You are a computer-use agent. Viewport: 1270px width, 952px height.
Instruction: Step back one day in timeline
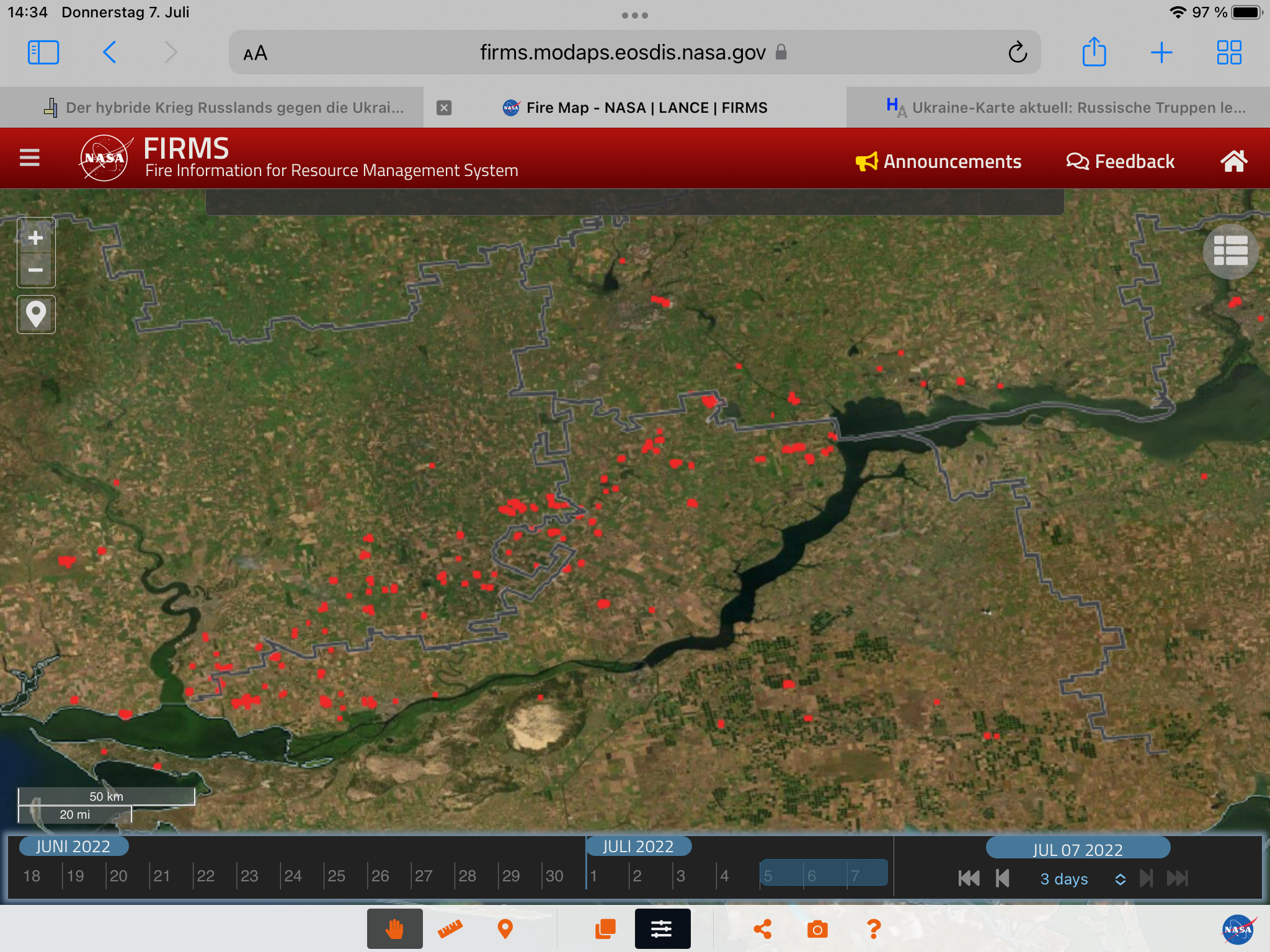pyautogui.click(x=1002, y=878)
